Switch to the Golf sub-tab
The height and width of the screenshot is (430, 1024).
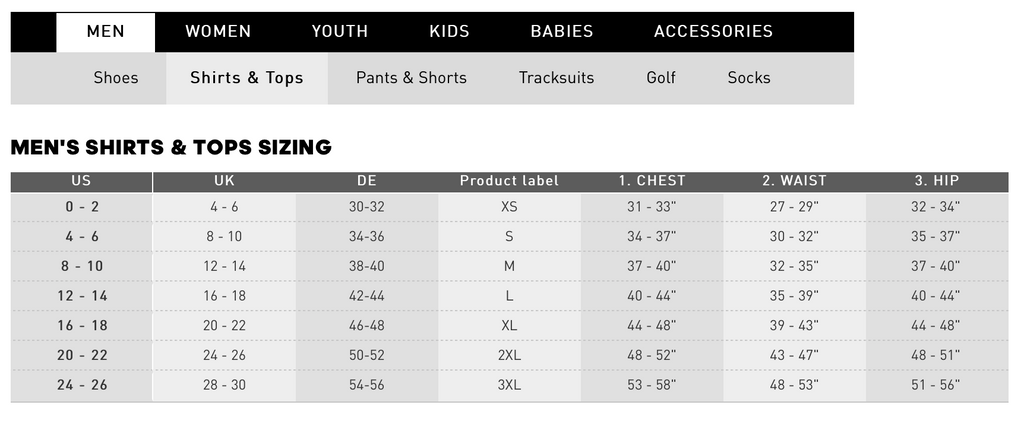tap(661, 78)
